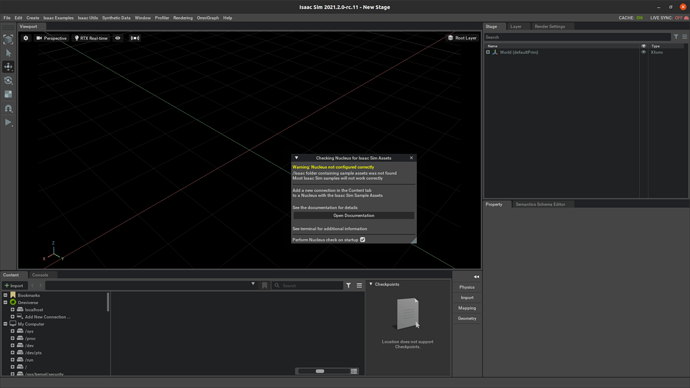This screenshot has height=388, width=690.
Task: Close the Checking Nucleus dialog
Action: pyautogui.click(x=411, y=158)
